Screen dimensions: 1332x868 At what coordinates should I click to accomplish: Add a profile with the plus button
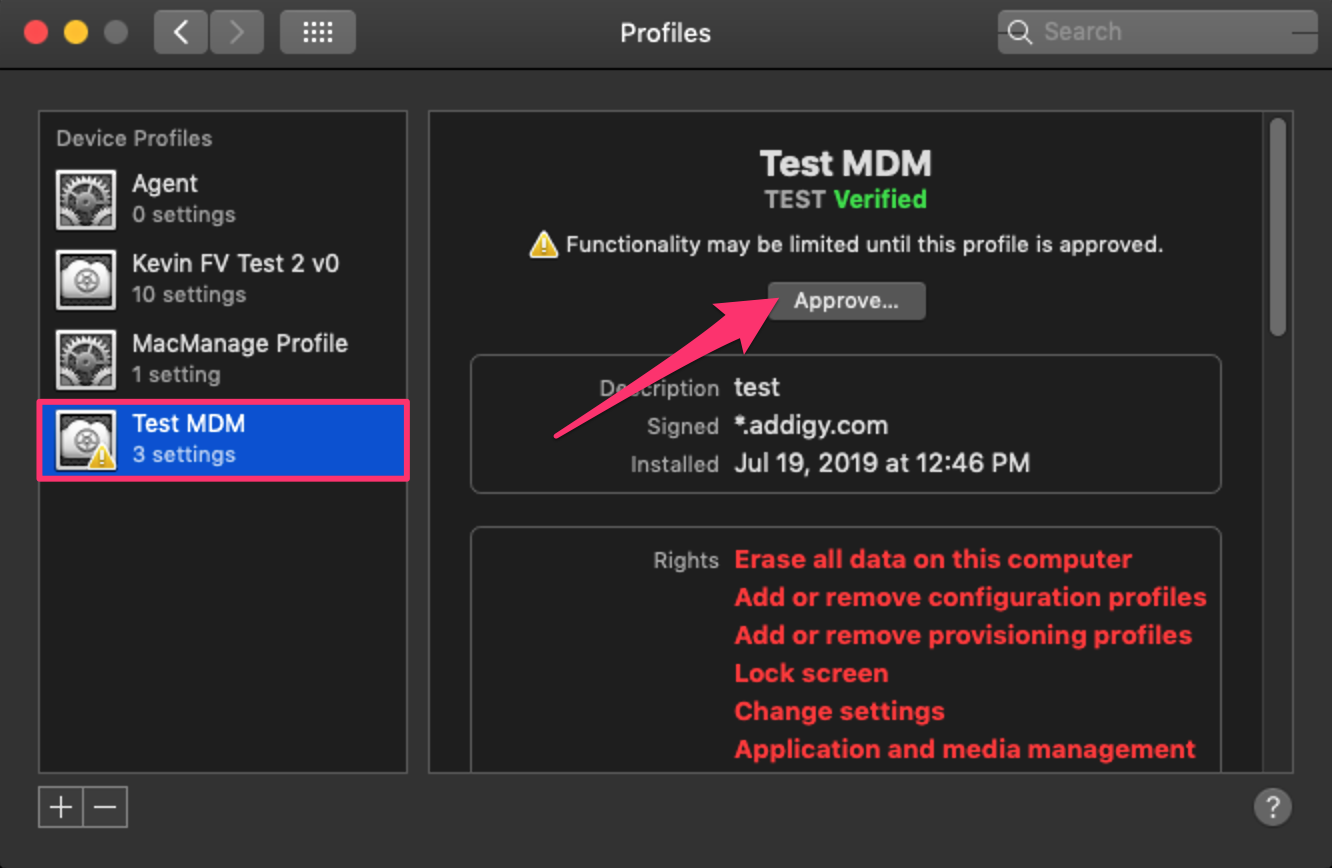(x=61, y=807)
